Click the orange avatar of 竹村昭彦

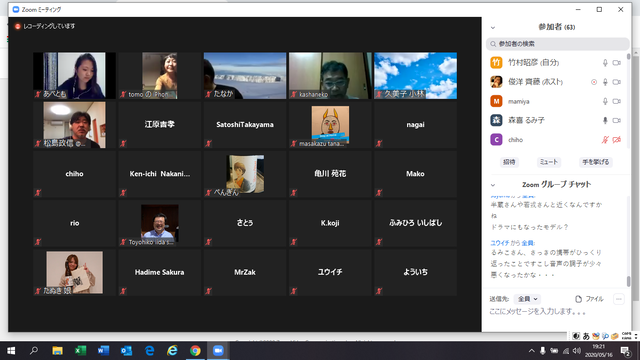pos(496,62)
